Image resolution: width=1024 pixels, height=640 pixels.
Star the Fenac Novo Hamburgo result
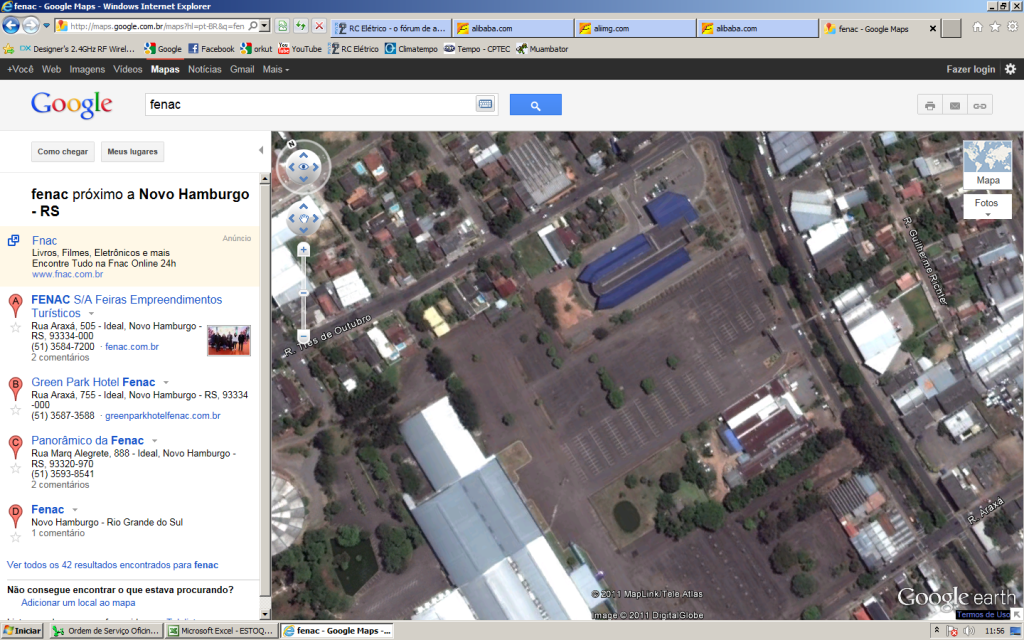click(15, 537)
